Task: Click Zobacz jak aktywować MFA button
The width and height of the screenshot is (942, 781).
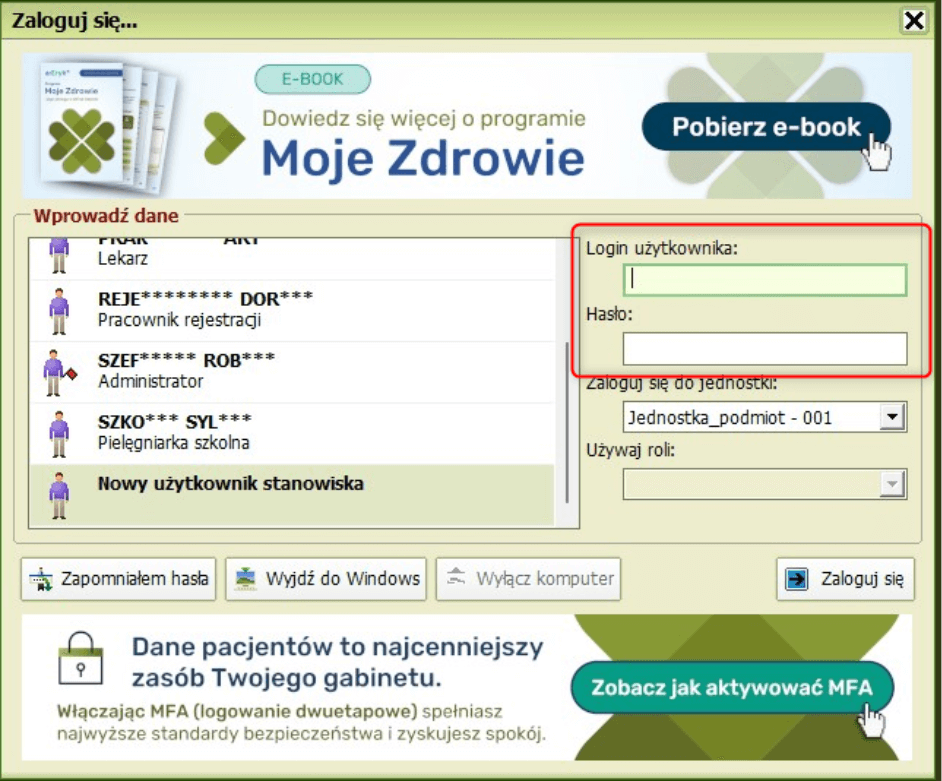Action: click(732, 687)
